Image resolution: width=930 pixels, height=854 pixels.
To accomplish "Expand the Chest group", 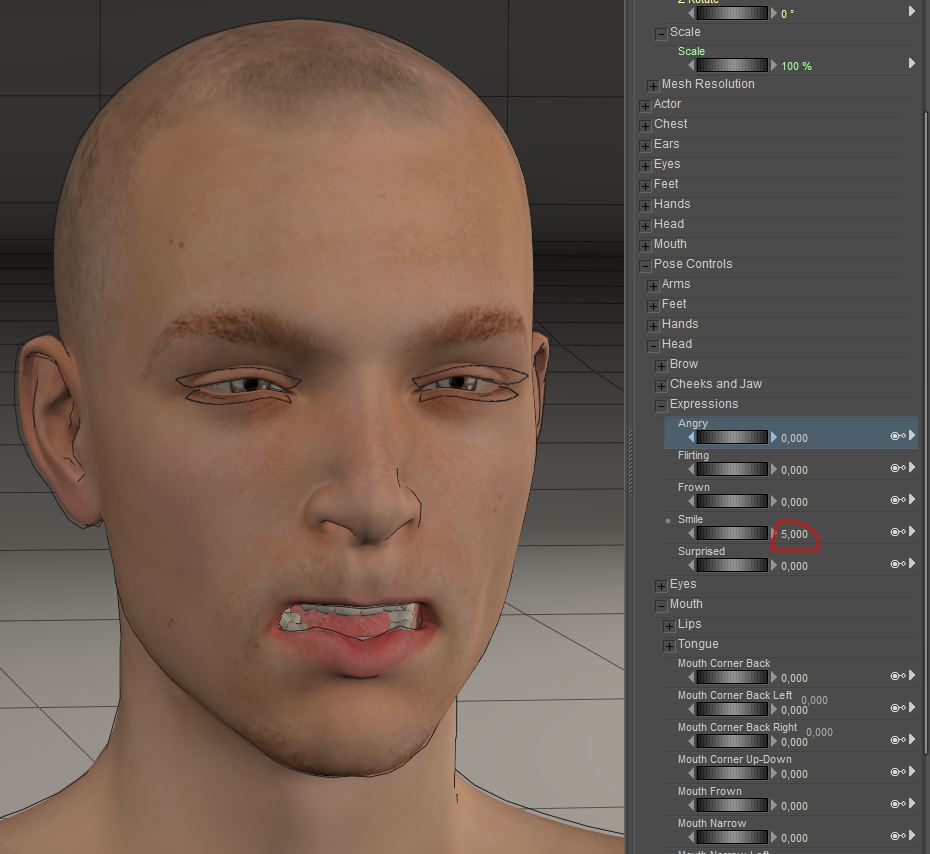I will (x=645, y=126).
